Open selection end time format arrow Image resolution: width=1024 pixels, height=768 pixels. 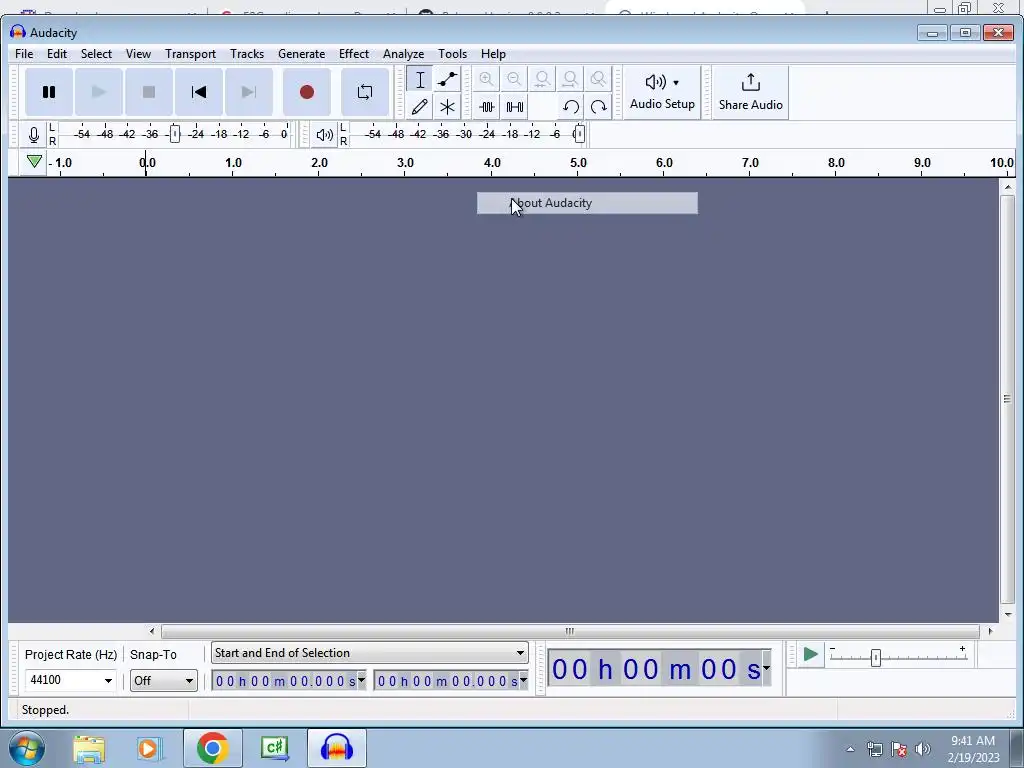(523, 680)
